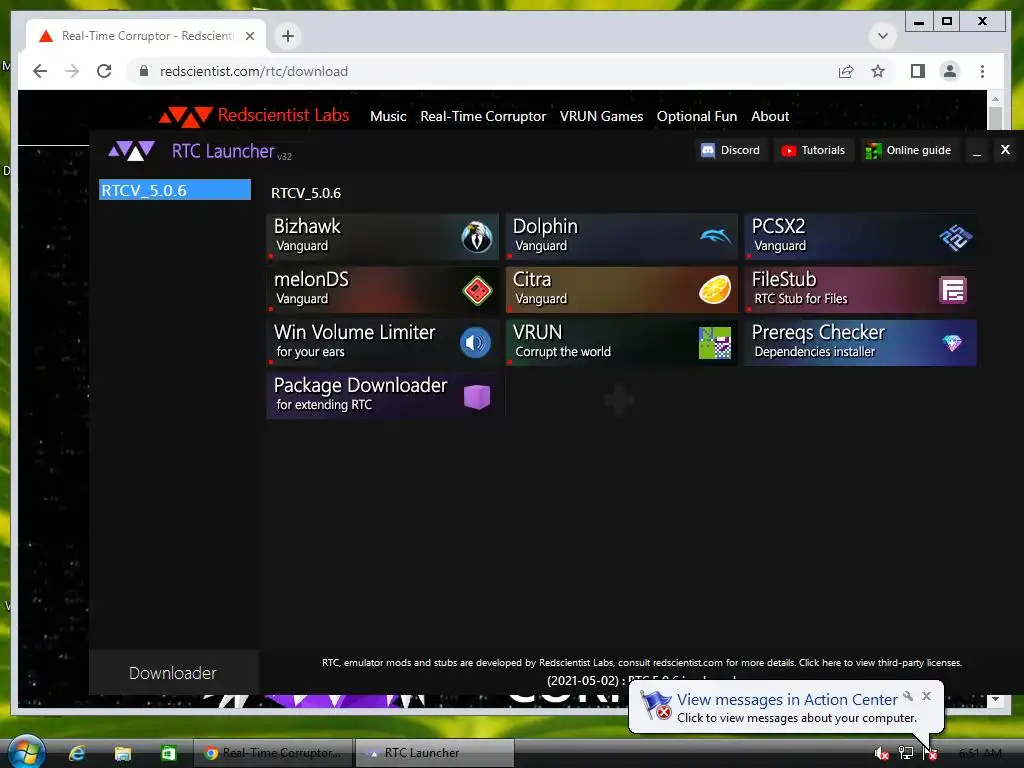
Task: Click the browser Back arrow
Action: pos(40,71)
